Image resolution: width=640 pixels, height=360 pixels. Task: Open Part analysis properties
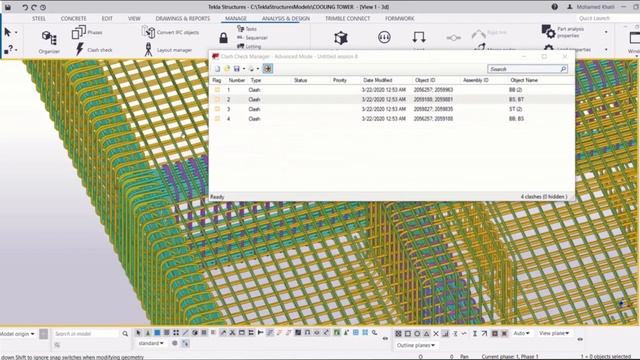tap(563, 32)
